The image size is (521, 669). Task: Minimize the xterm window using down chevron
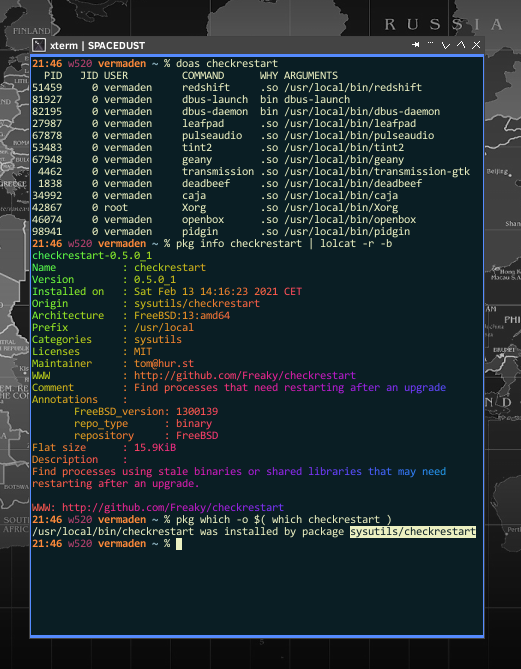coord(446,45)
